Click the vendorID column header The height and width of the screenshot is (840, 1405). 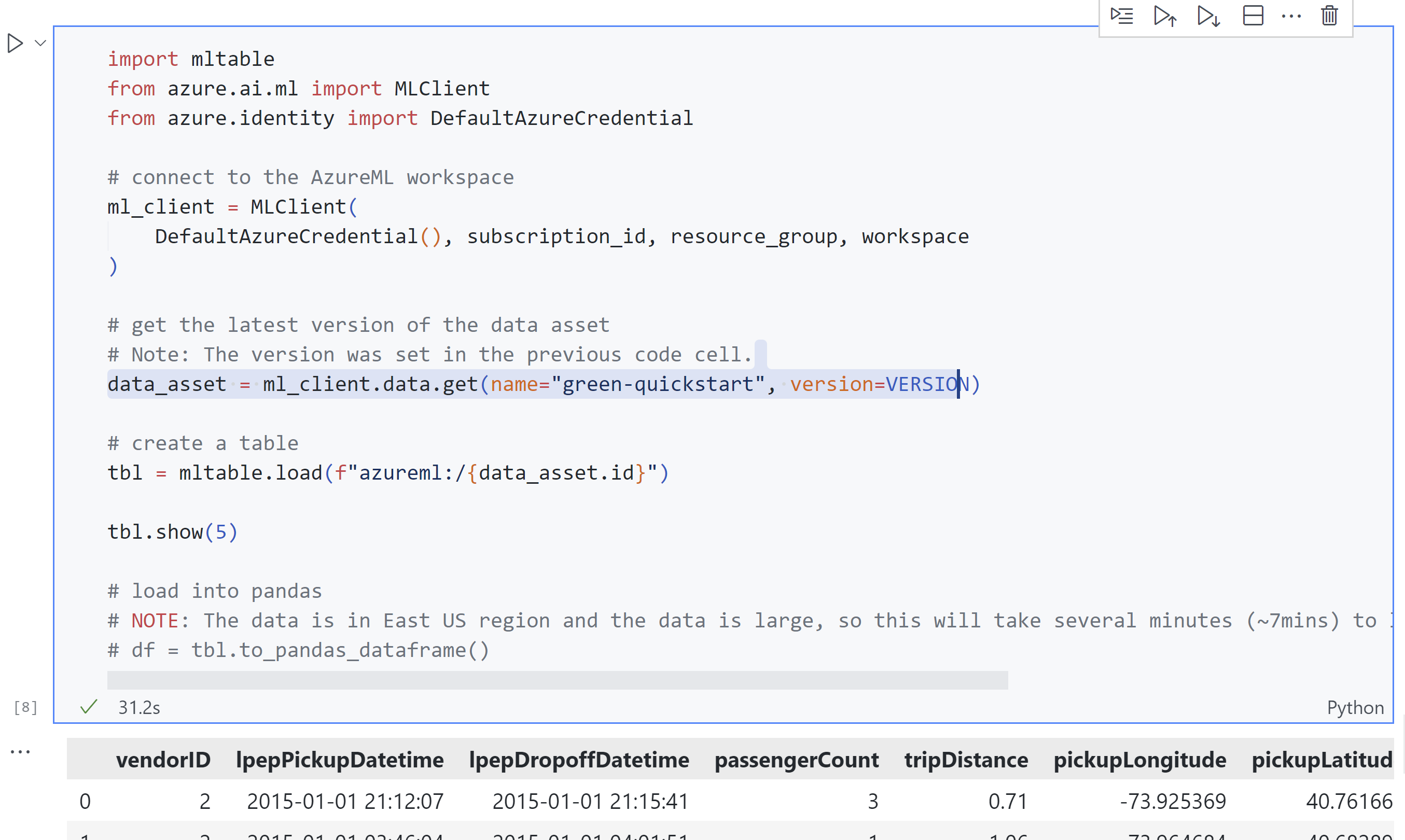[x=163, y=760]
